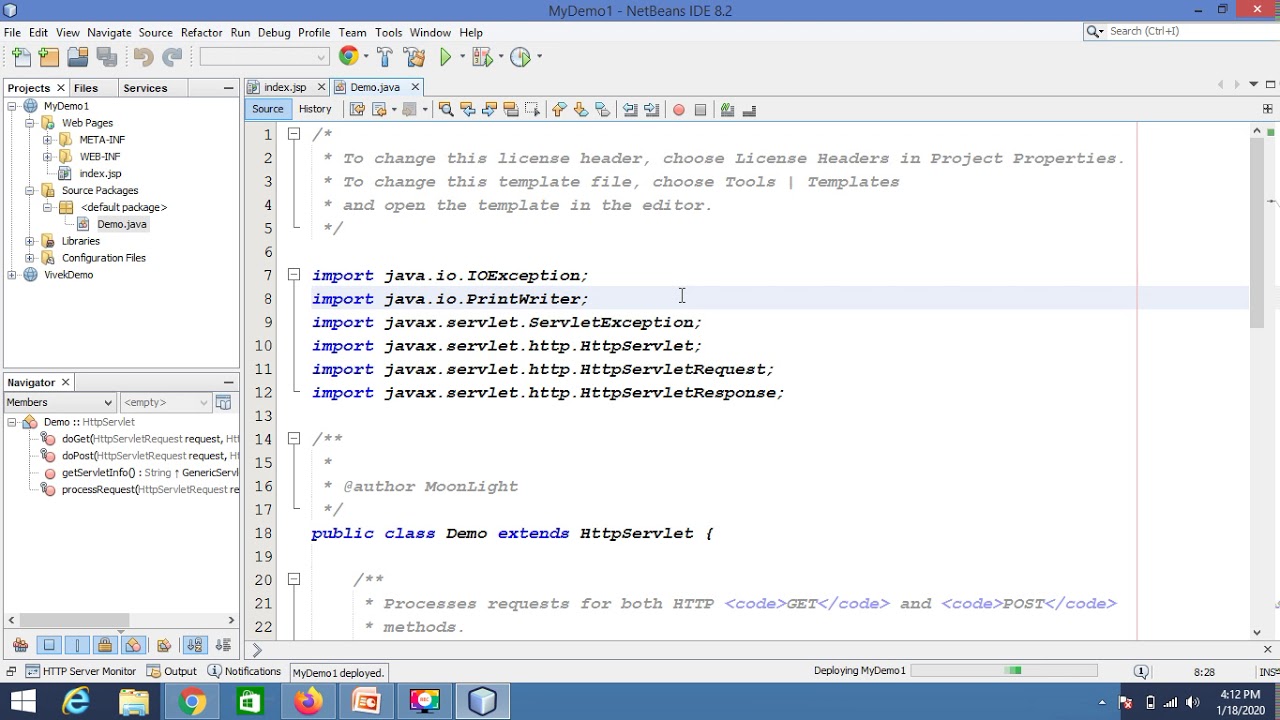
Task: Click the Source view button
Action: (x=267, y=109)
